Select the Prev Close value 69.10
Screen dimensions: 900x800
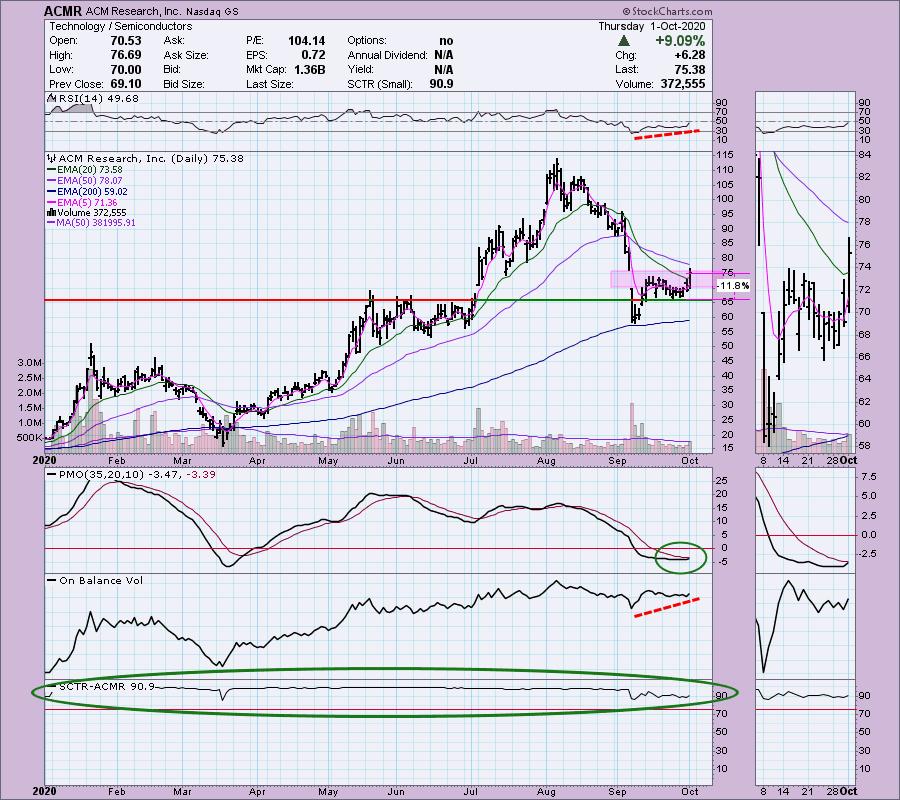point(126,84)
